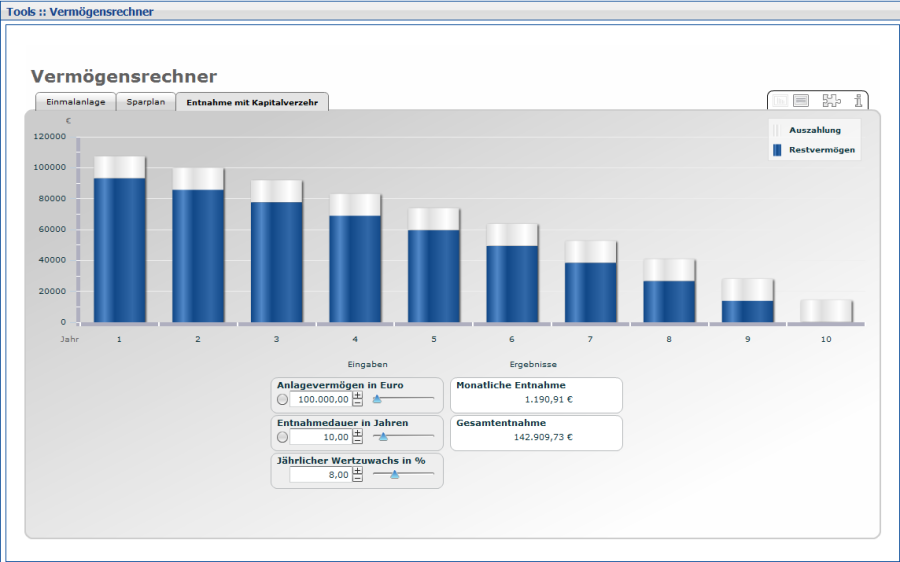Click the Auszahlung legend swatch
Screen dimensions: 900x562
pos(776,130)
